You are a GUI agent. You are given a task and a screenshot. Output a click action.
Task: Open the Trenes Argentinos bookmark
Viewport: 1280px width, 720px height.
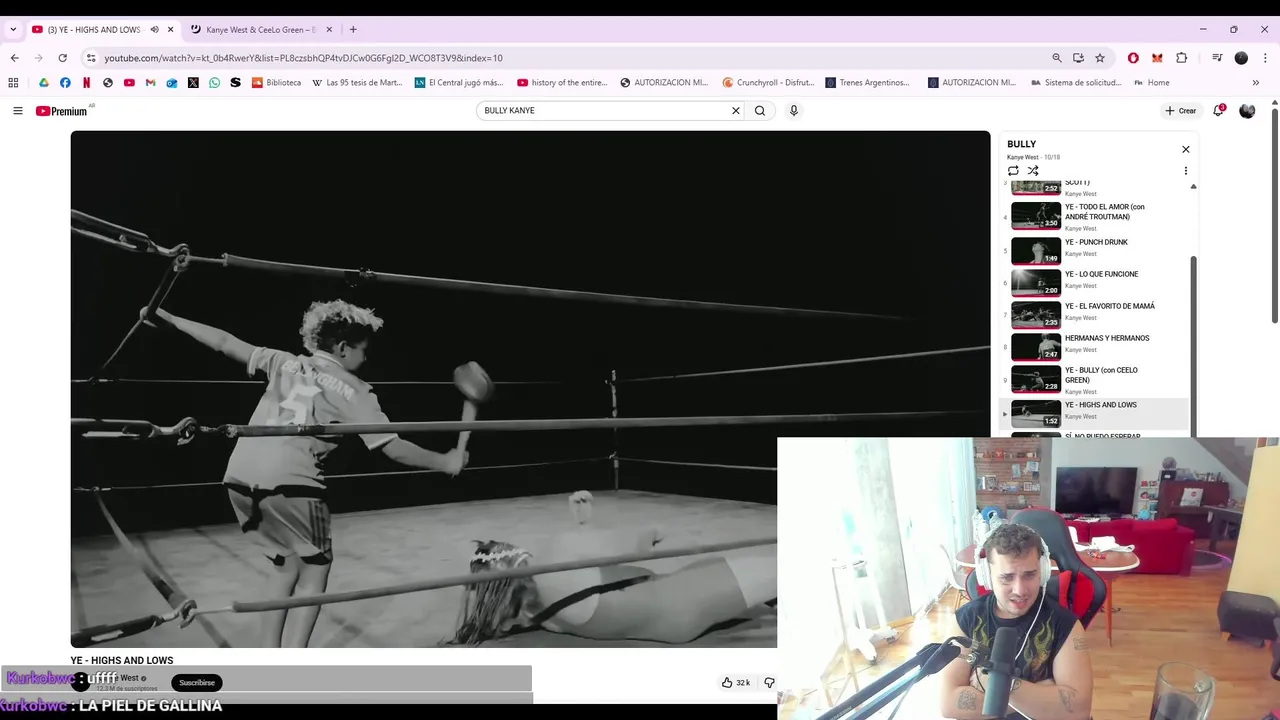pos(867,83)
